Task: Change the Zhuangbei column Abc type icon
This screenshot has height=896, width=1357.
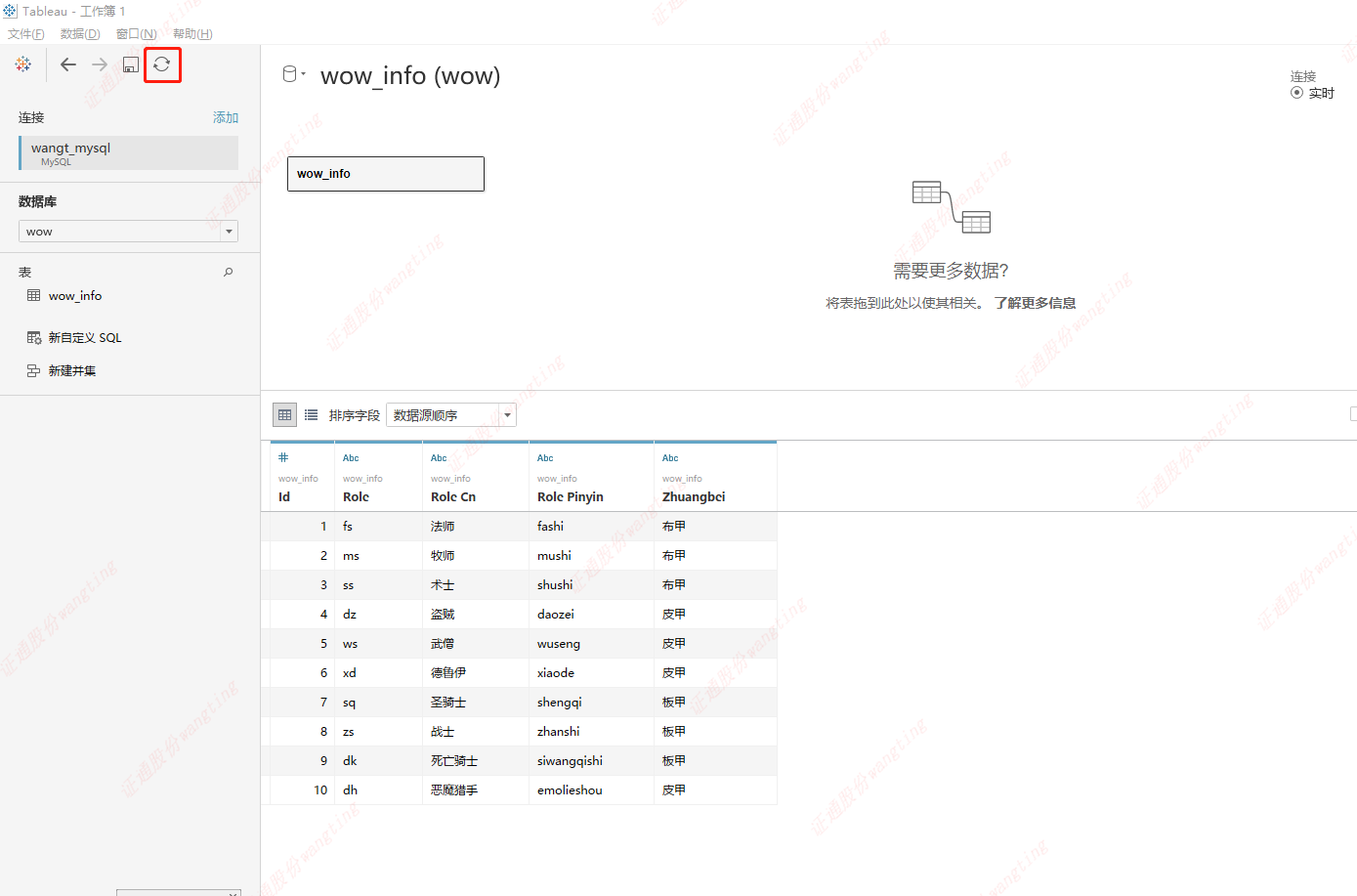Action: point(670,458)
